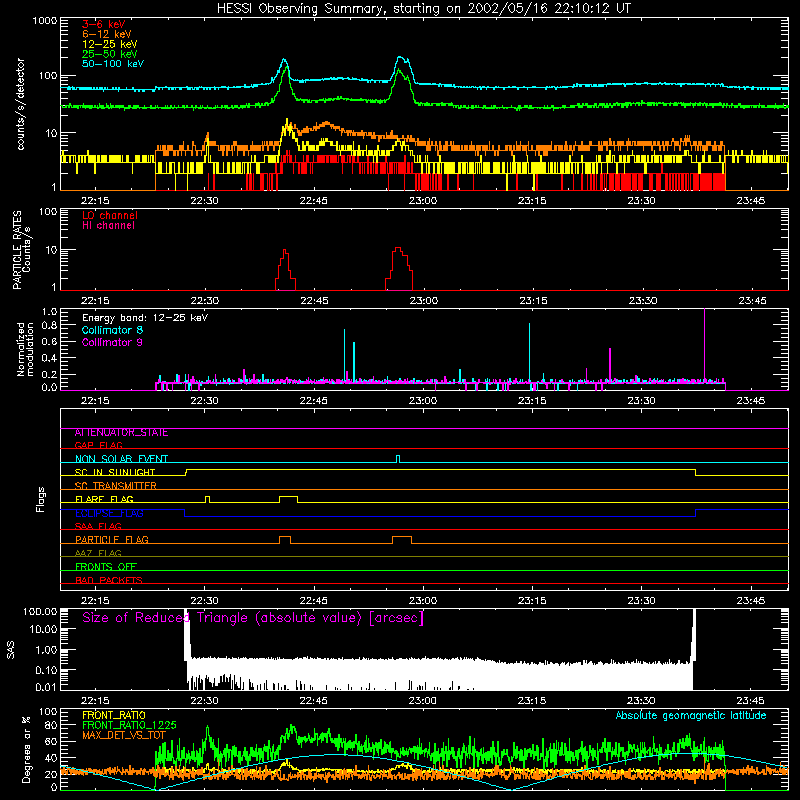Click the BAD_PACKETS flag label

[x=109, y=580]
